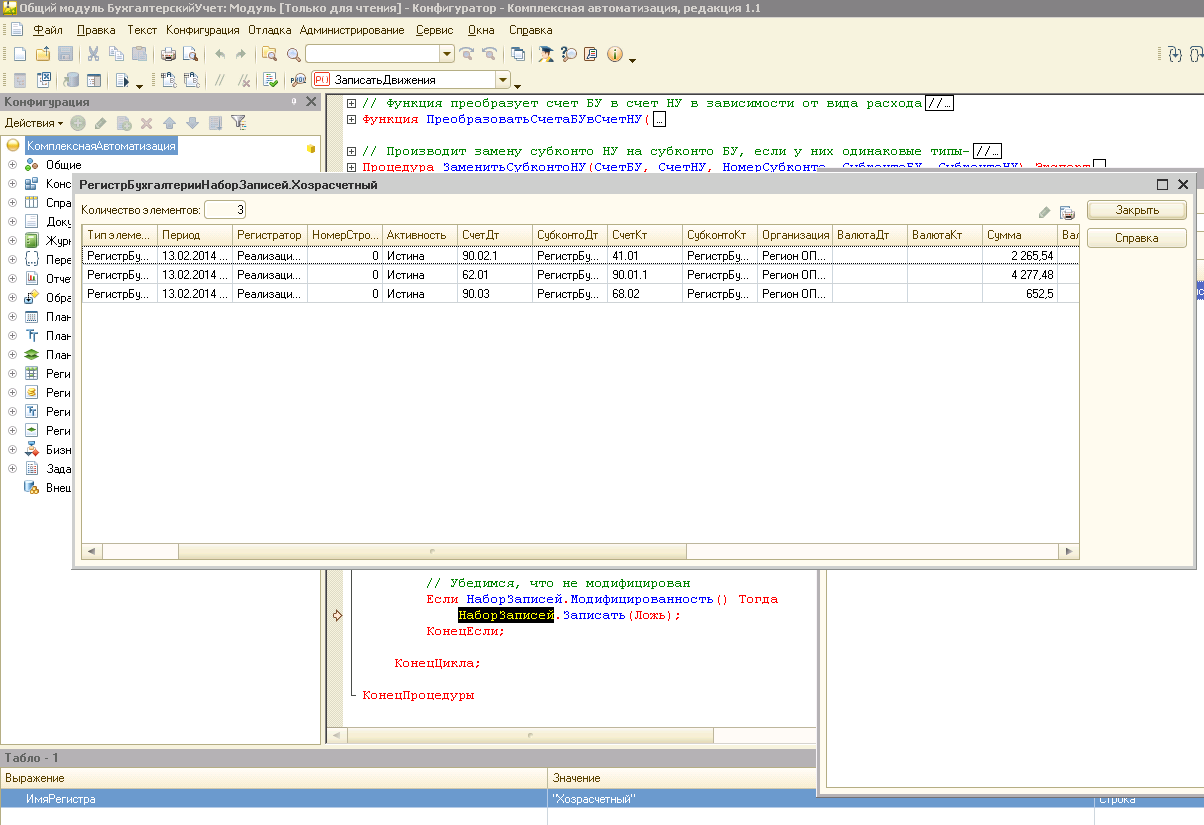Click the info Help icon in toolbar
This screenshot has width=1204, height=825.
[615, 54]
